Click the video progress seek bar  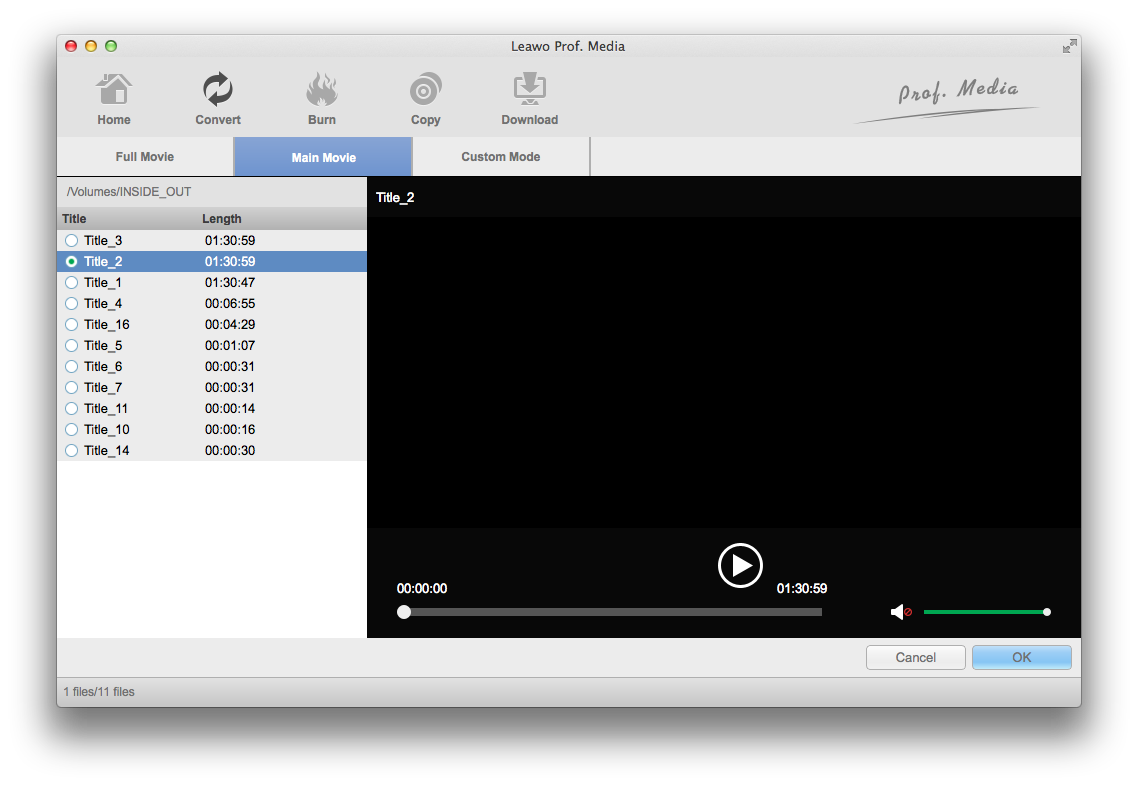click(612, 612)
